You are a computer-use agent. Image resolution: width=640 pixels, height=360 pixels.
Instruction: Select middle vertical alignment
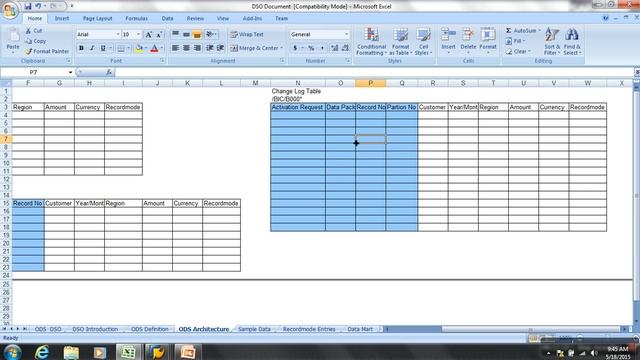point(186,35)
